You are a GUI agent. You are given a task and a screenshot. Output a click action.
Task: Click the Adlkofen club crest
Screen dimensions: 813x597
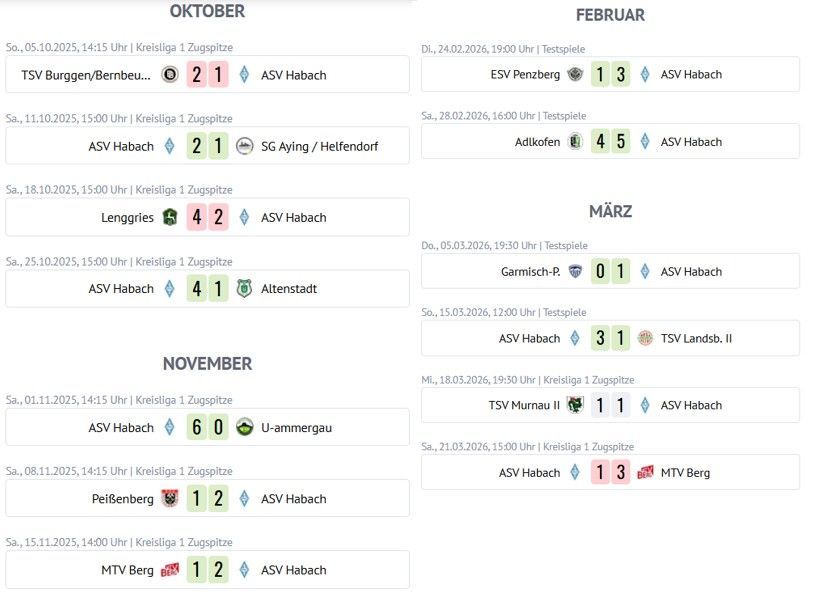(x=575, y=141)
